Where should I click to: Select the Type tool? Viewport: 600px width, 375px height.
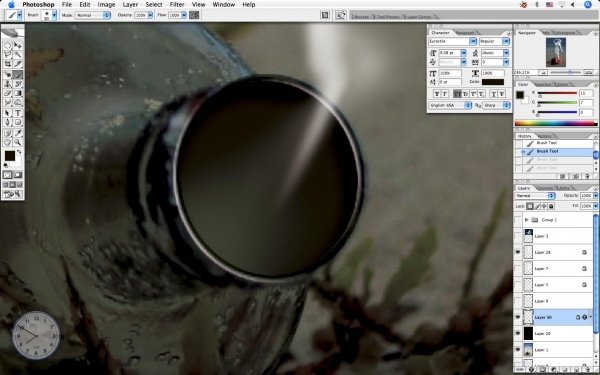18,113
